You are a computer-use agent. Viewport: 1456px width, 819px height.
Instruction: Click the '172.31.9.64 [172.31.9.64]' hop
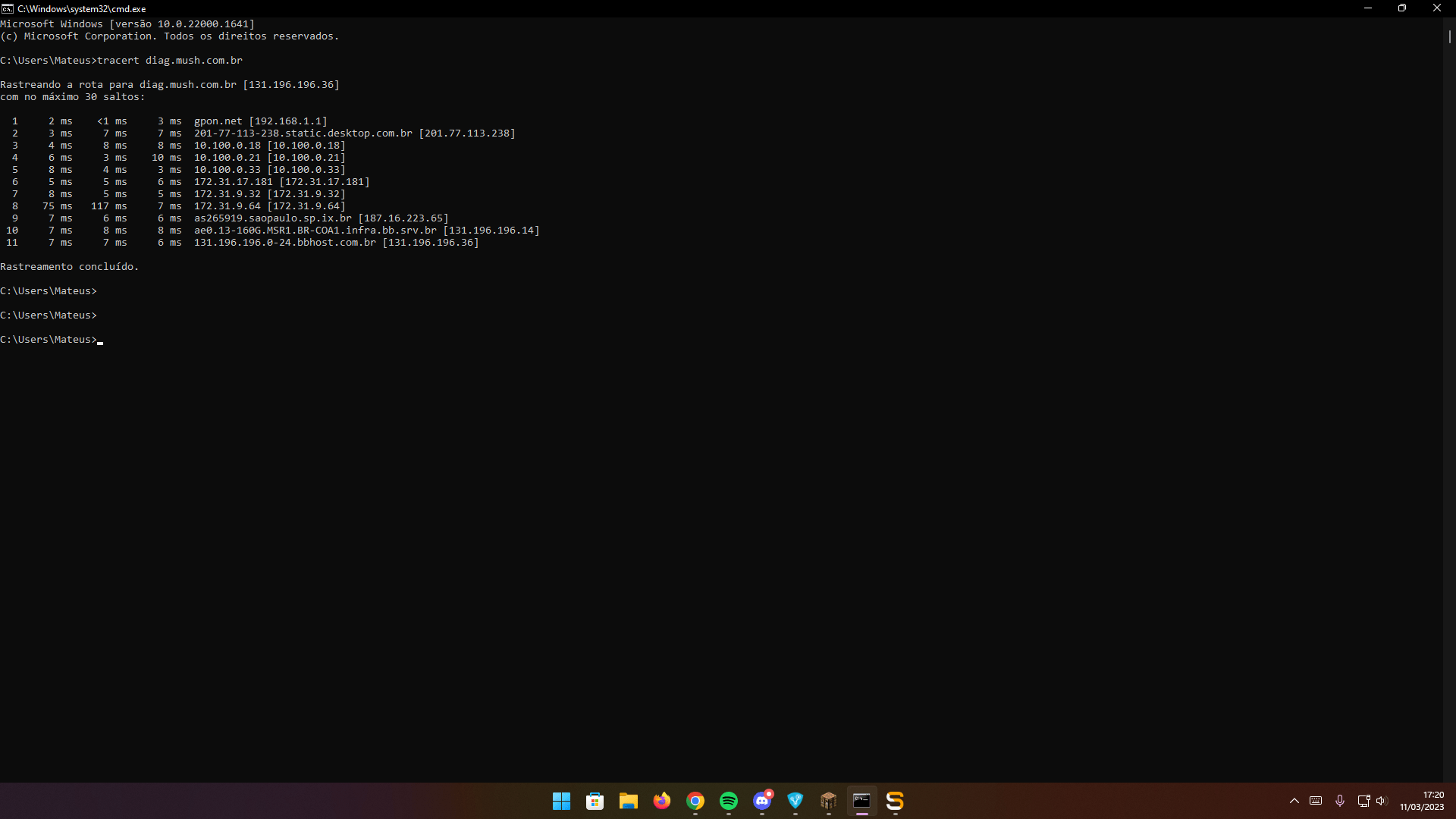[270, 206]
